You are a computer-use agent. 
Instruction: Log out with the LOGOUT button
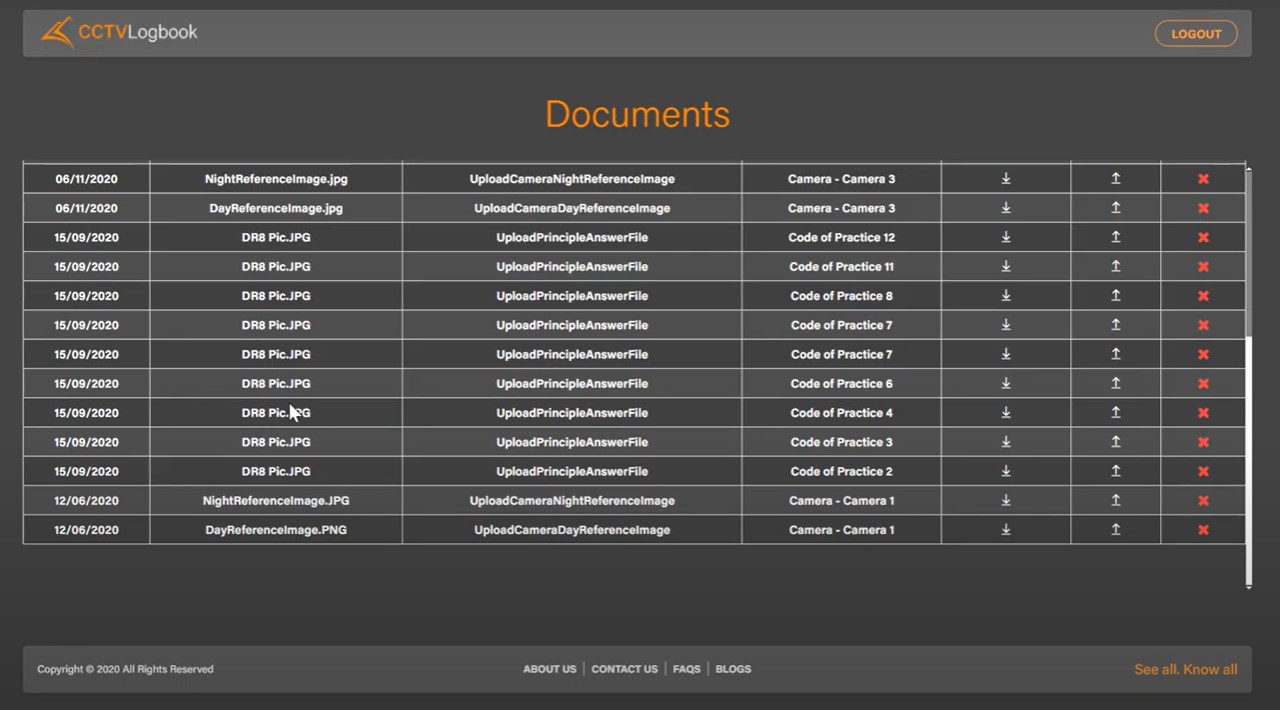point(1196,34)
